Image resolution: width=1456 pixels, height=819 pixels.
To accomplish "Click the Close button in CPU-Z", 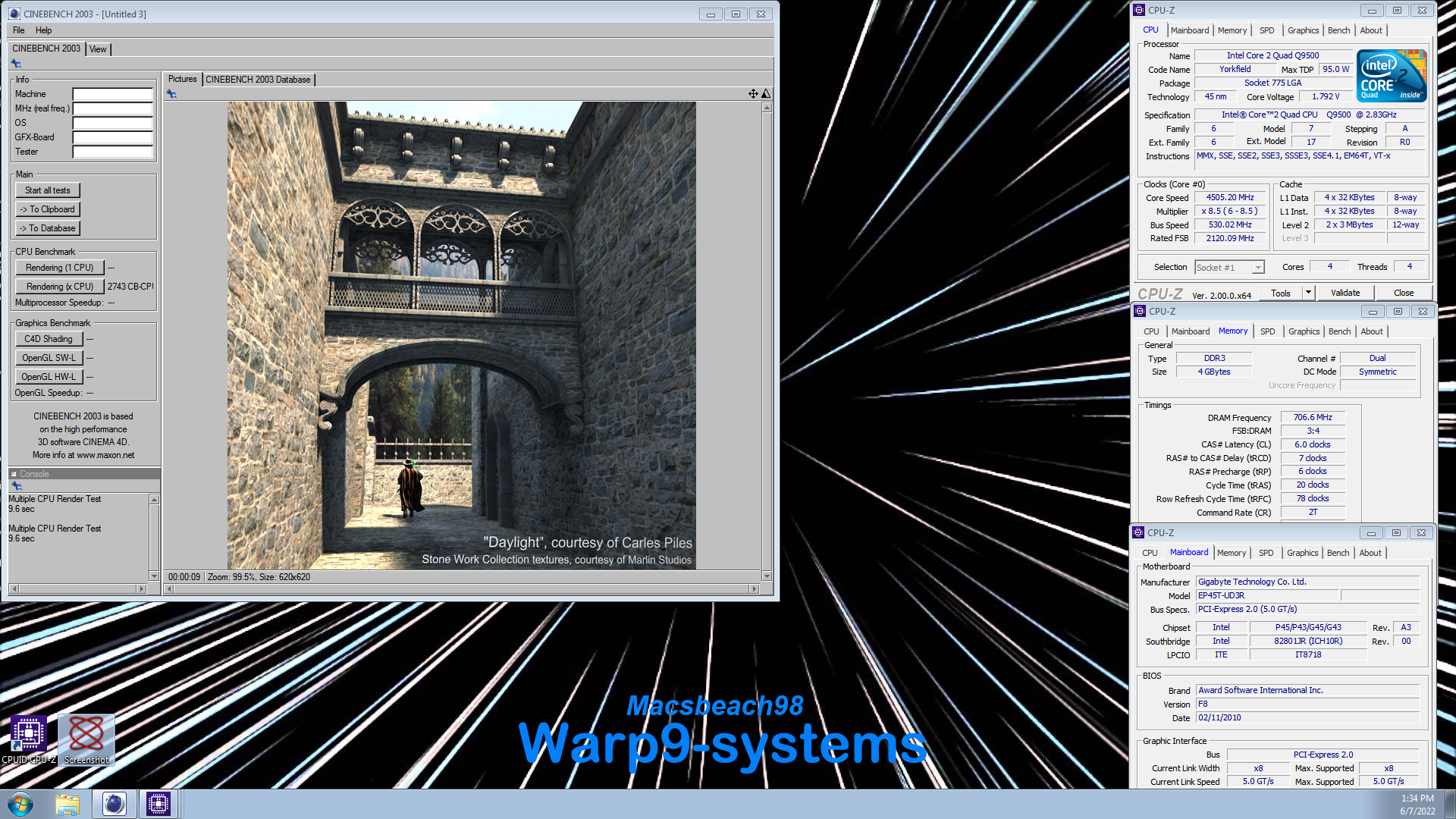I will point(1404,293).
